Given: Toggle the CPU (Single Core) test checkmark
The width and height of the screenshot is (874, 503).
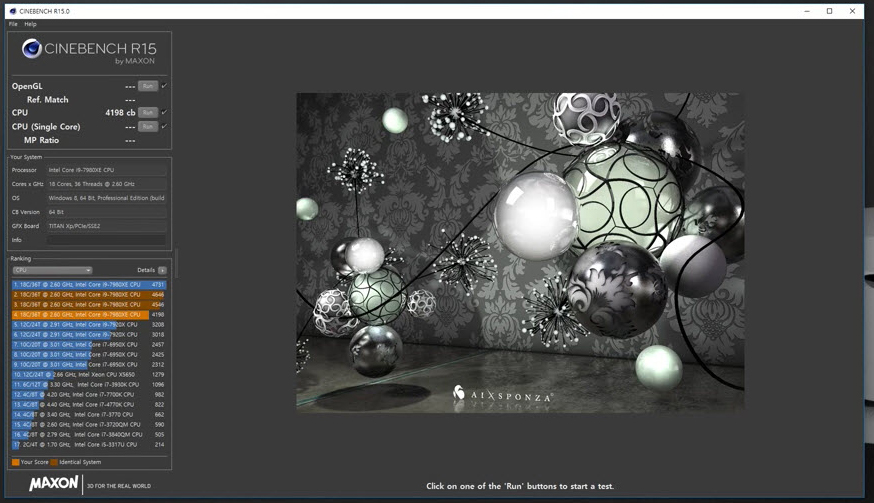Looking at the screenshot, I should click(x=164, y=127).
